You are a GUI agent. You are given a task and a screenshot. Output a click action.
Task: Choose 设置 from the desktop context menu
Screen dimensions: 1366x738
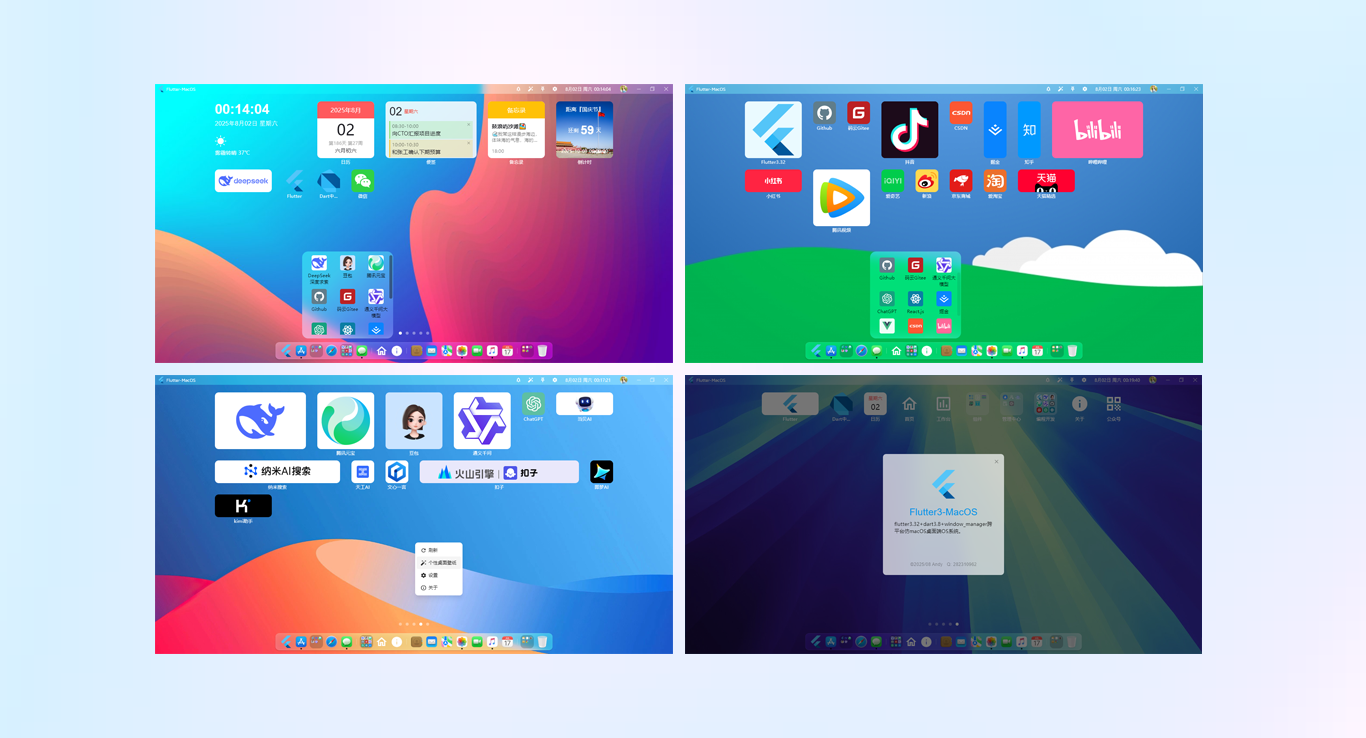(439, 575)
